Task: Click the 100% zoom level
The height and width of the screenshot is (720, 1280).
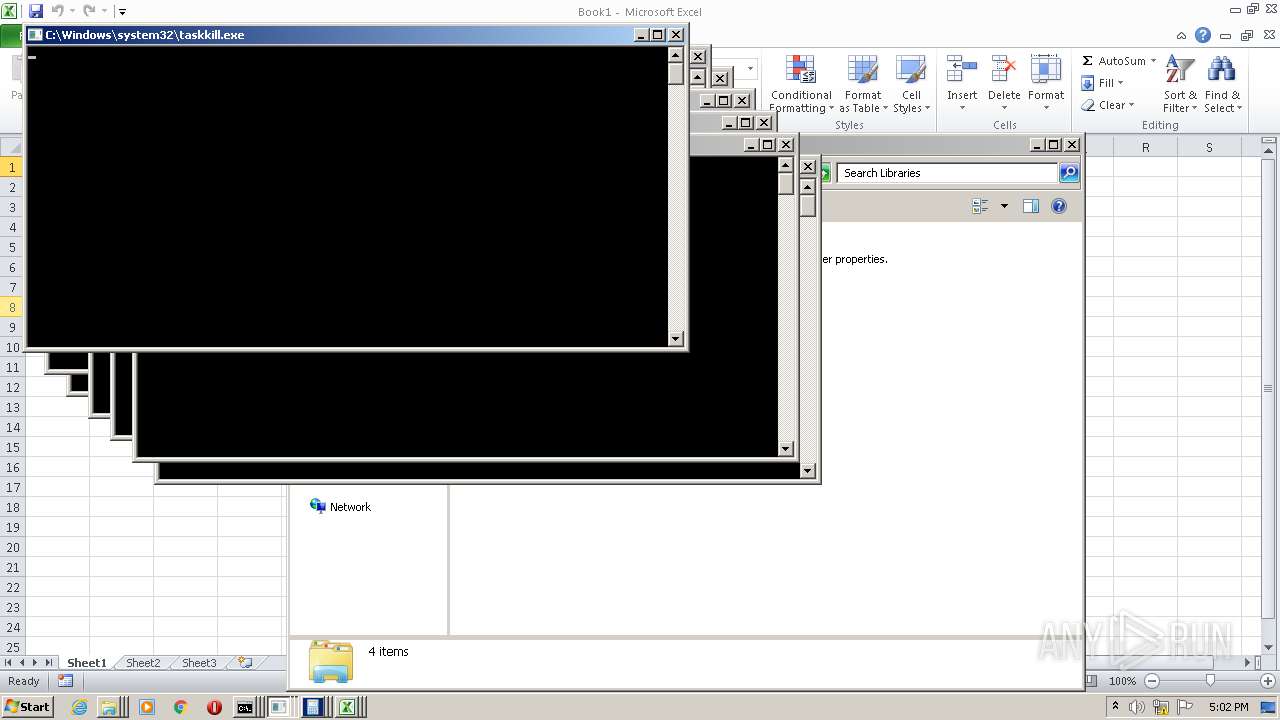Action: click(1122, 681)
